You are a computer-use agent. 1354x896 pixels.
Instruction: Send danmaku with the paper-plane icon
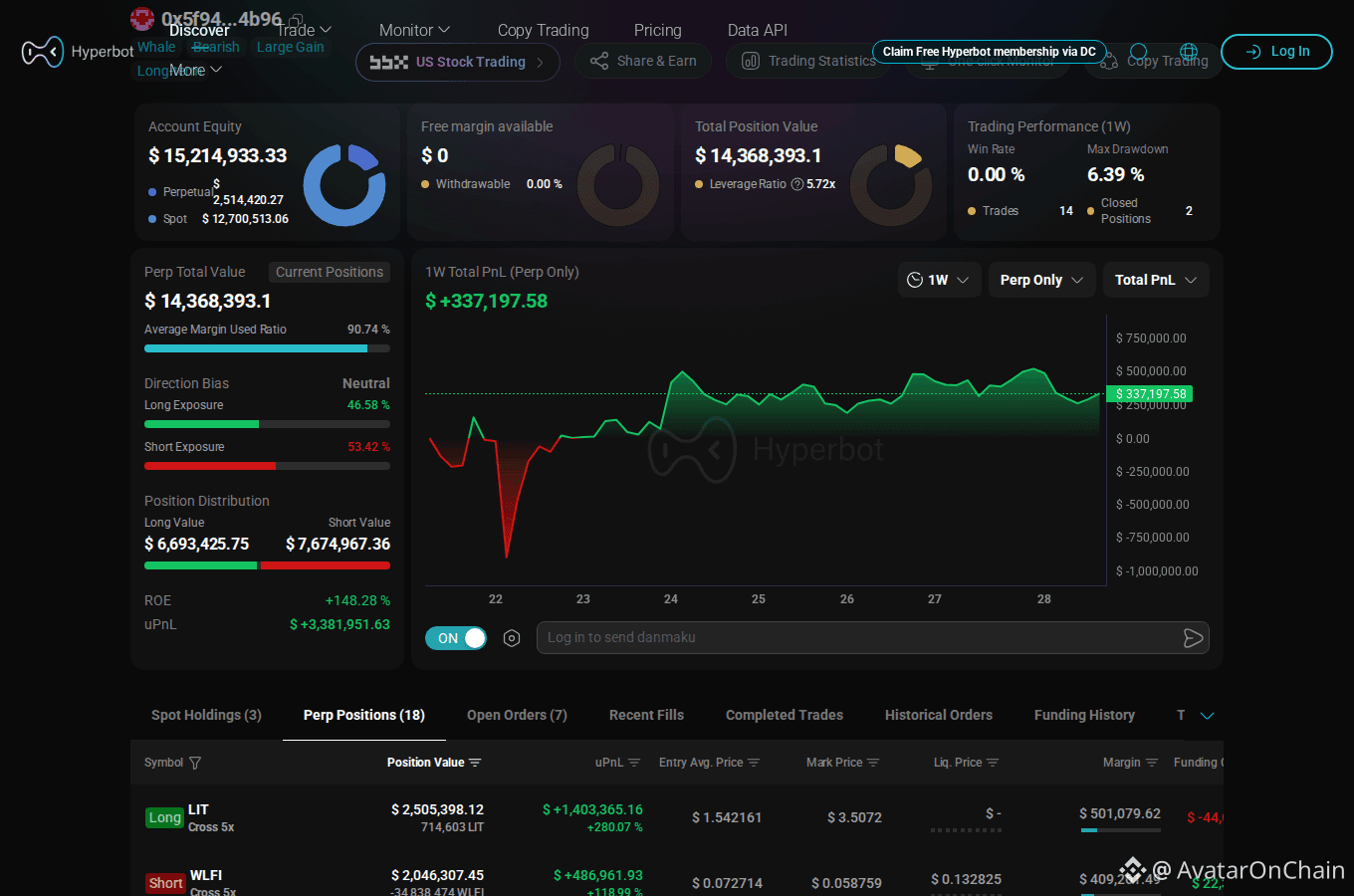pyautogui.click(x=1193, y=638)
